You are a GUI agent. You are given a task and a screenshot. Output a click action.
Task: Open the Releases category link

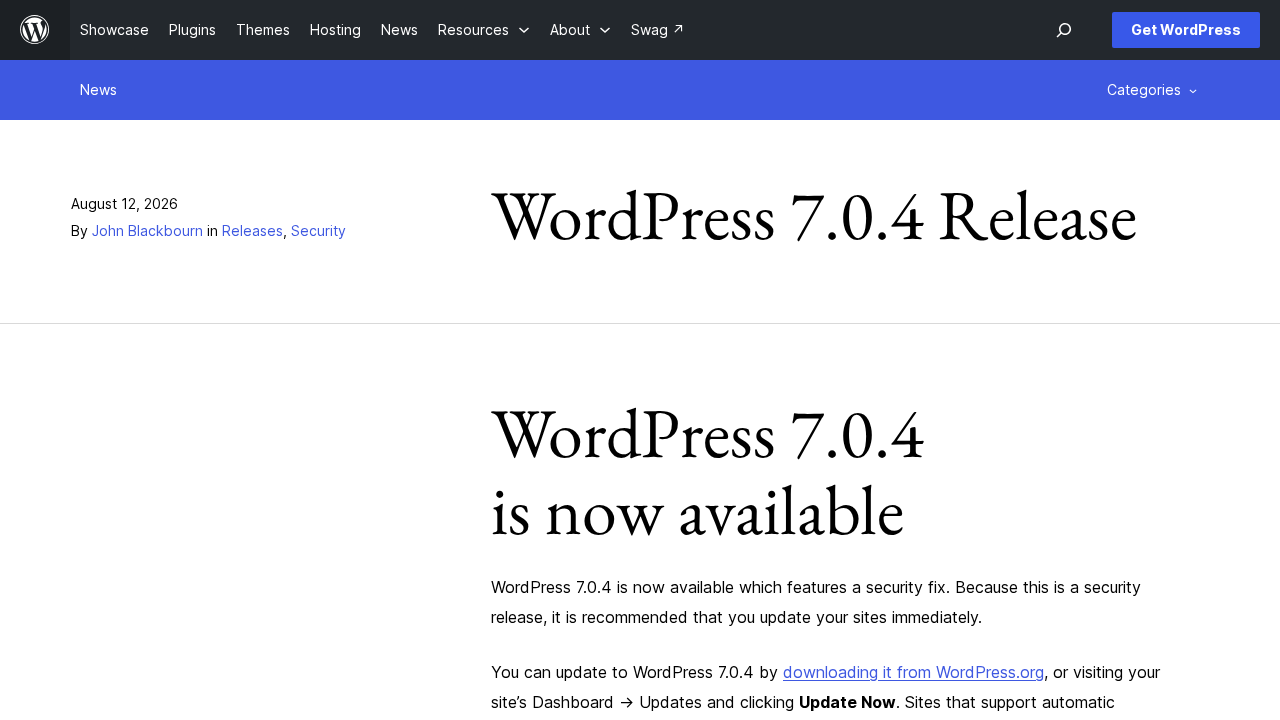click(x=252, y=231)
